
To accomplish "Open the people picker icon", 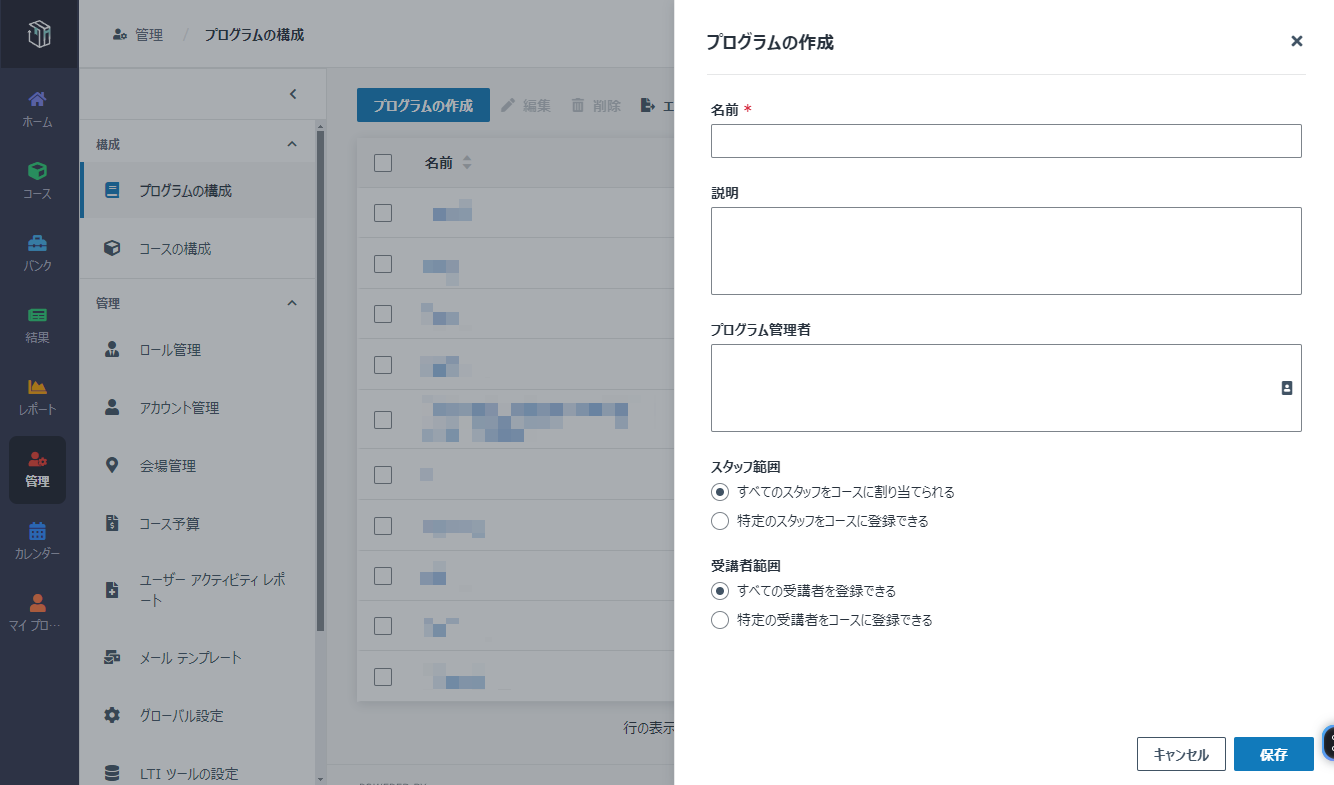I will point(1287,388).
